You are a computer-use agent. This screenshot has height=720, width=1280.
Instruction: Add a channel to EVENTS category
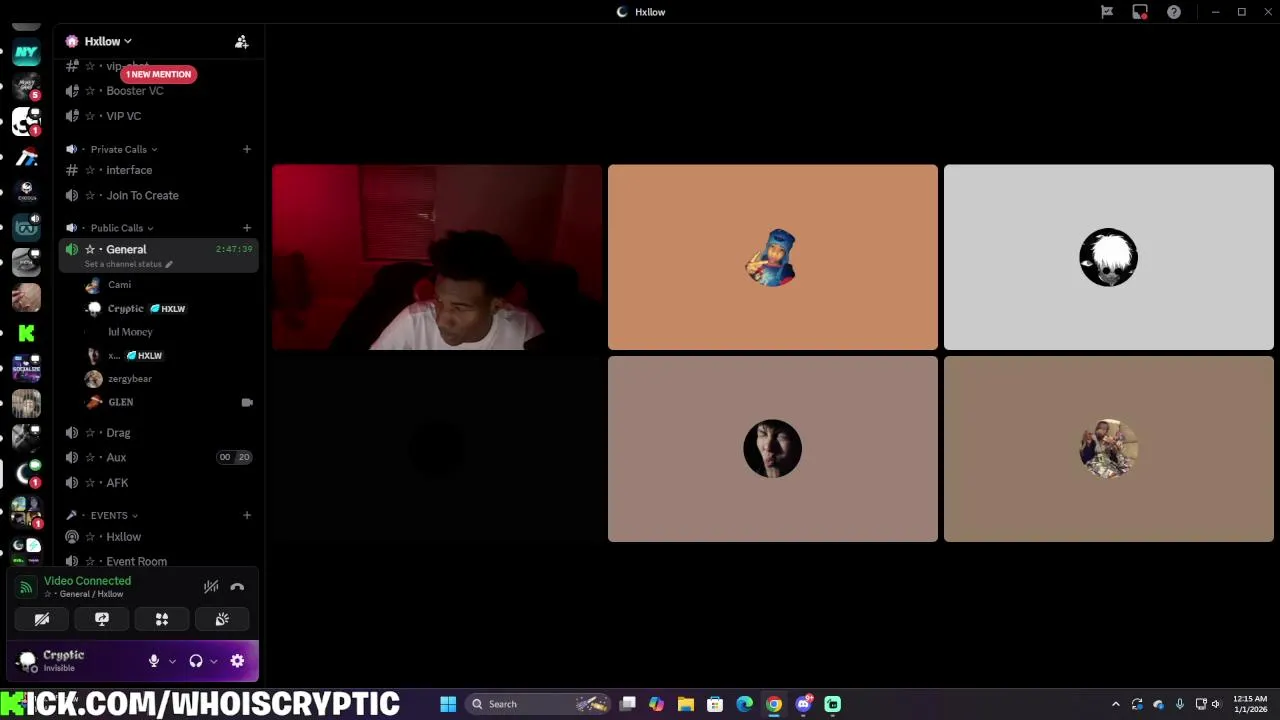pos(246,515)
